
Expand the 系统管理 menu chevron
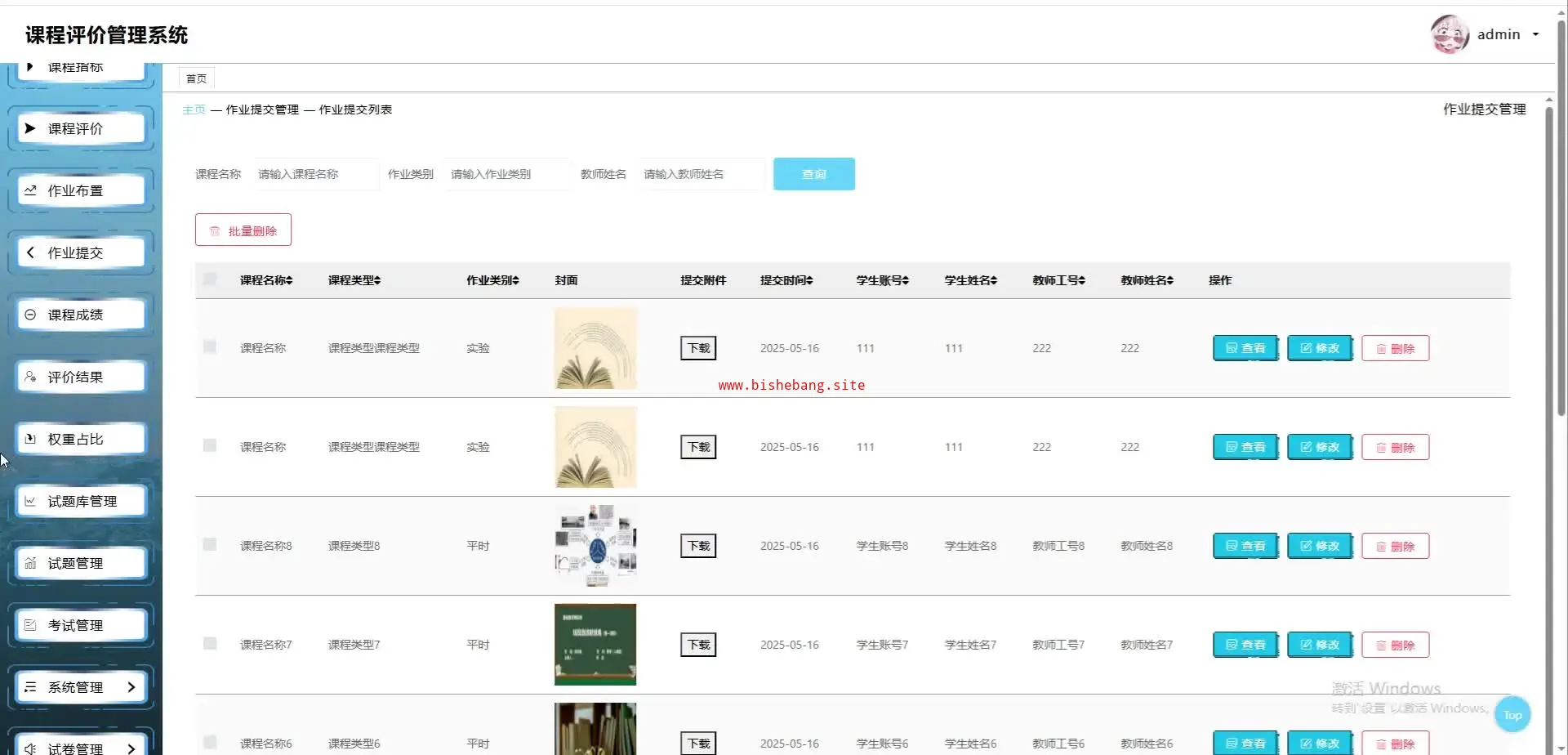(x=131, y=687)
